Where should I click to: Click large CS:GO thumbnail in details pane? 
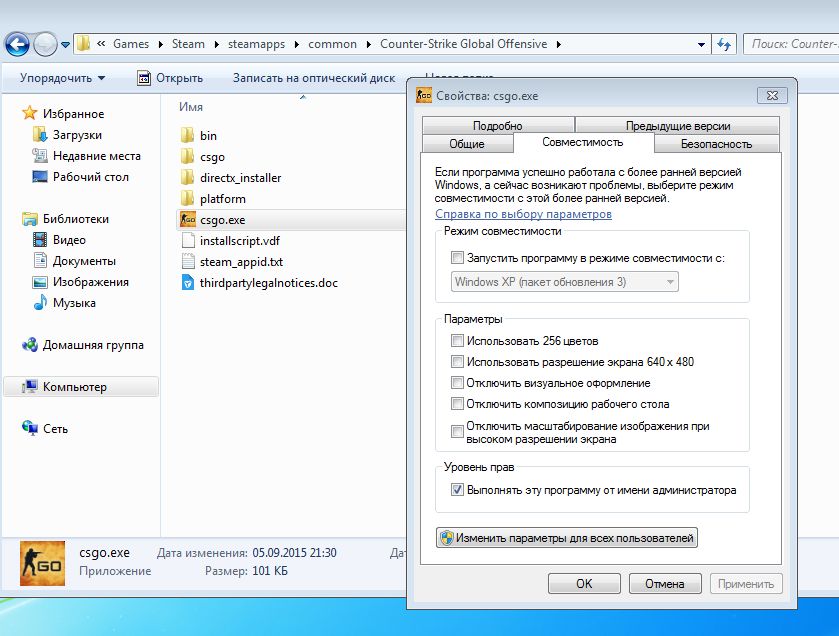coord(42,563)
